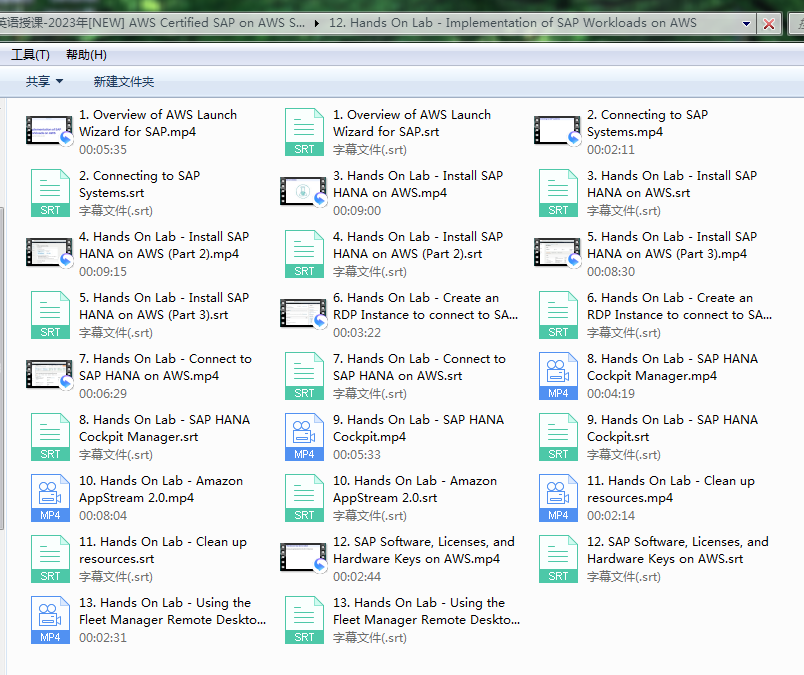The height and width of the screenshot is (675, 804).
Task: Open thumbnail of 3. Install SAP HANA on AWS.mp4
Action: [304, 192]
